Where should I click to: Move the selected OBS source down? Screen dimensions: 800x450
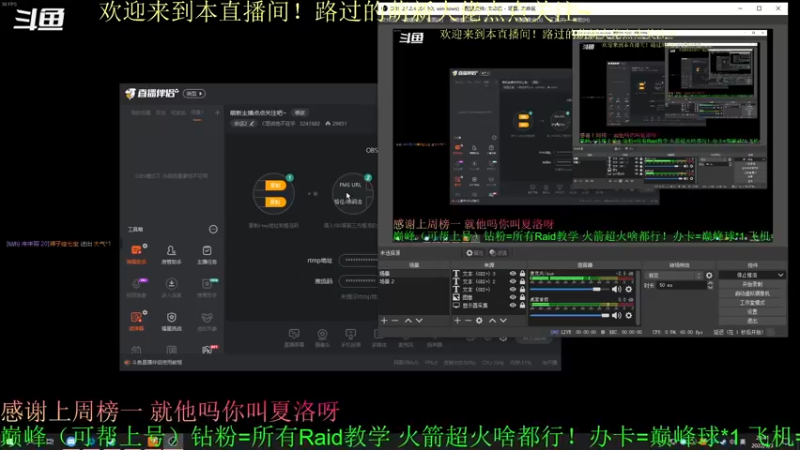click(503, 320)
